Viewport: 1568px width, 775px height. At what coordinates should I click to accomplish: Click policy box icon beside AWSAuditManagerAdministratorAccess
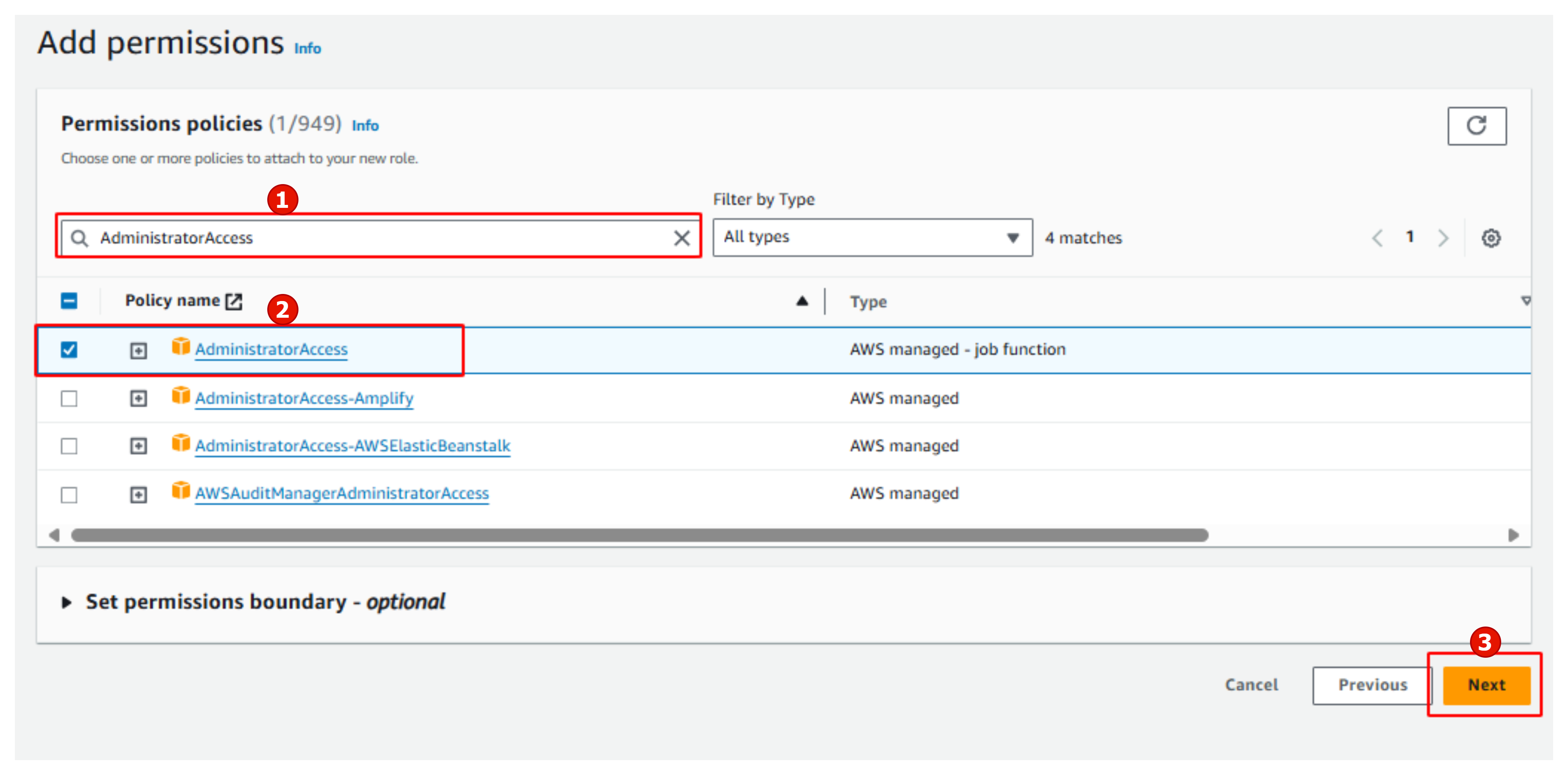[180, 491]
